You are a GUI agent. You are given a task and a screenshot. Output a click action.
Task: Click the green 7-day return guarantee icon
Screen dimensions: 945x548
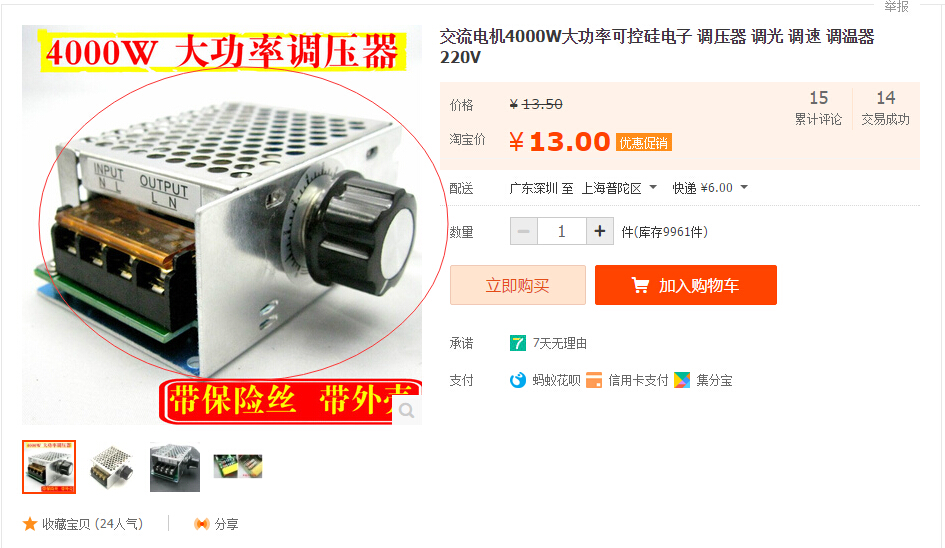tap(518, 343)
